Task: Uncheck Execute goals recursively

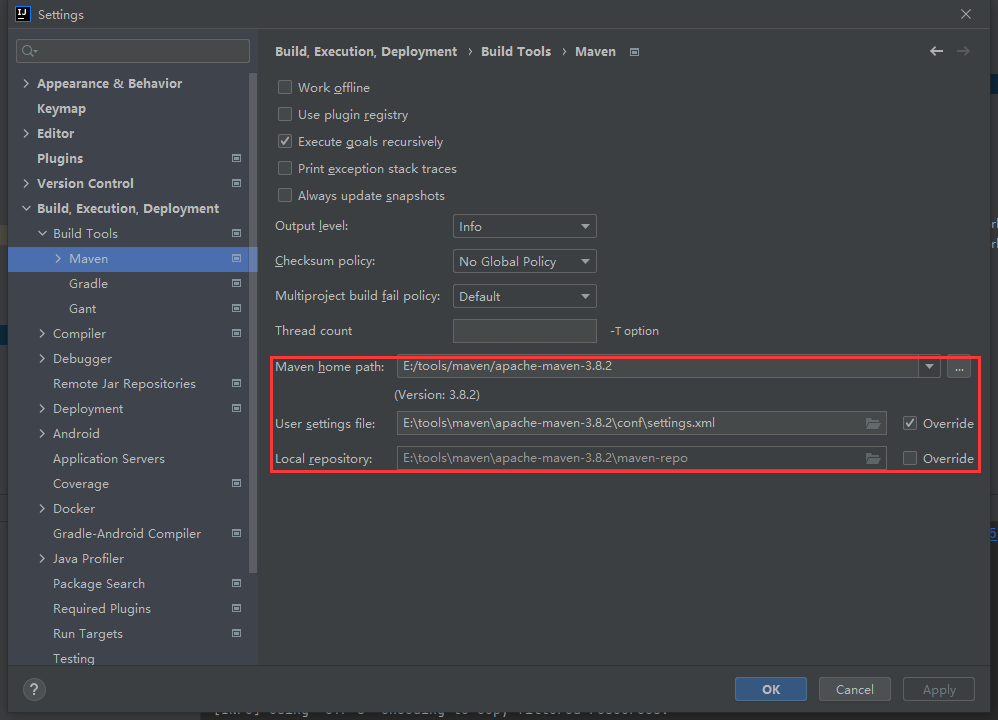Action: [285, 141]
